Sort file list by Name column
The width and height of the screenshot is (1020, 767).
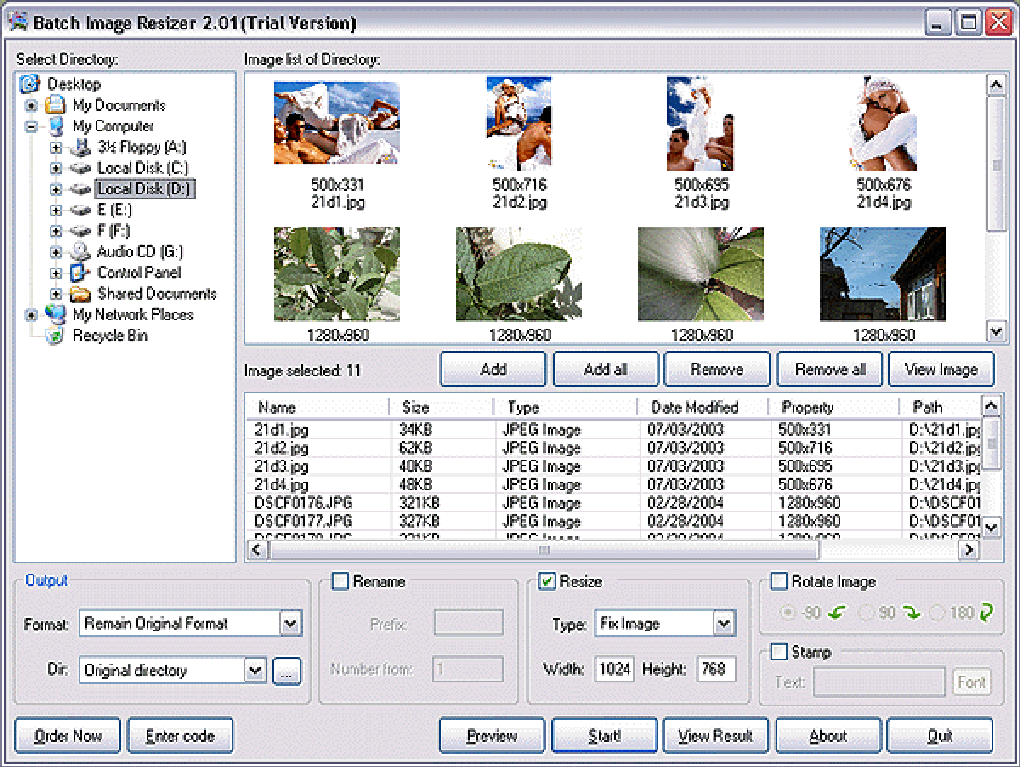click(x=318, y=407)
